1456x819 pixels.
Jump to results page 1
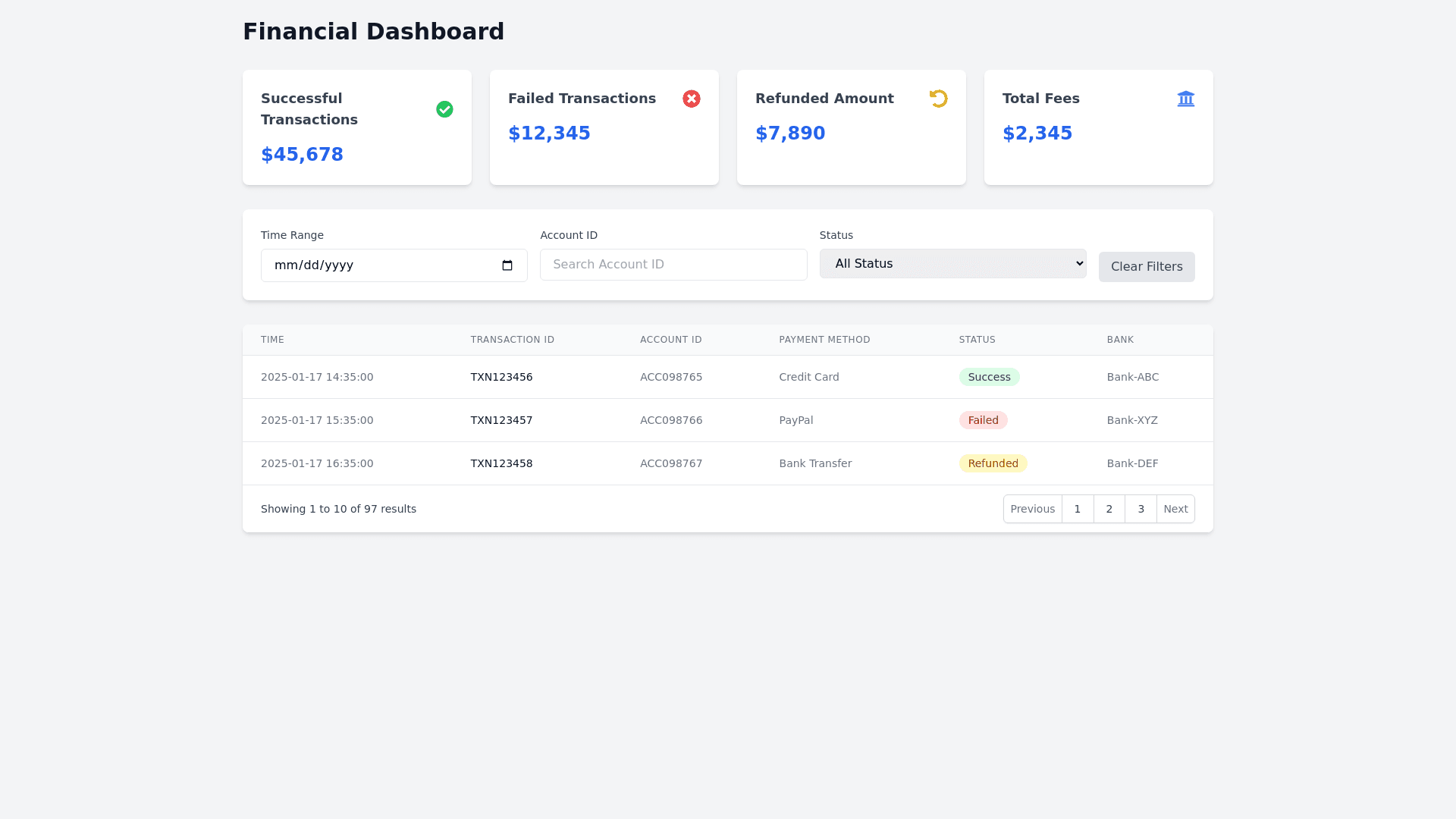(x=1077, y=509)
